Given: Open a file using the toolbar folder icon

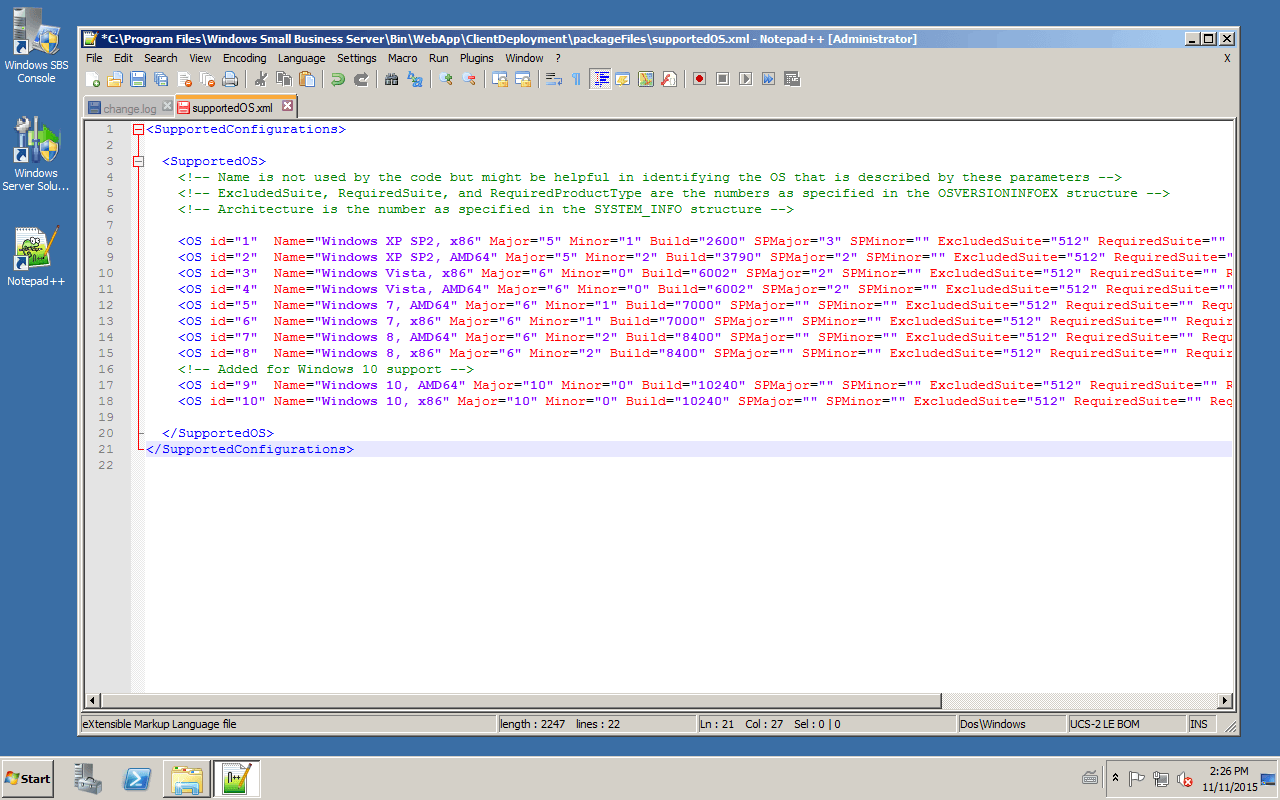Looking at the screenshot, I should point(115,79).
